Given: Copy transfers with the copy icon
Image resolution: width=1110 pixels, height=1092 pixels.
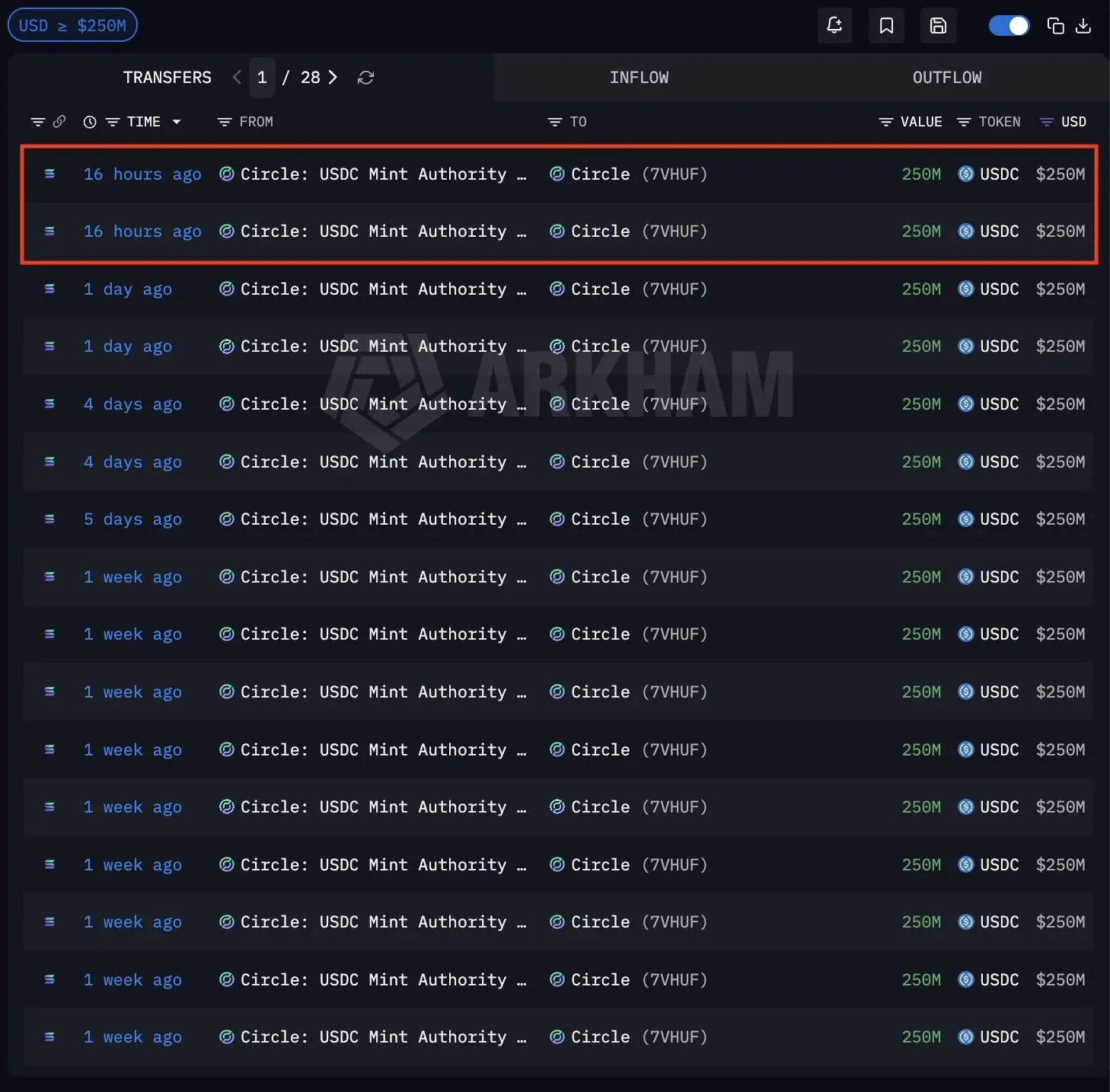Looking at the screenshot, I should point(1055,26).
